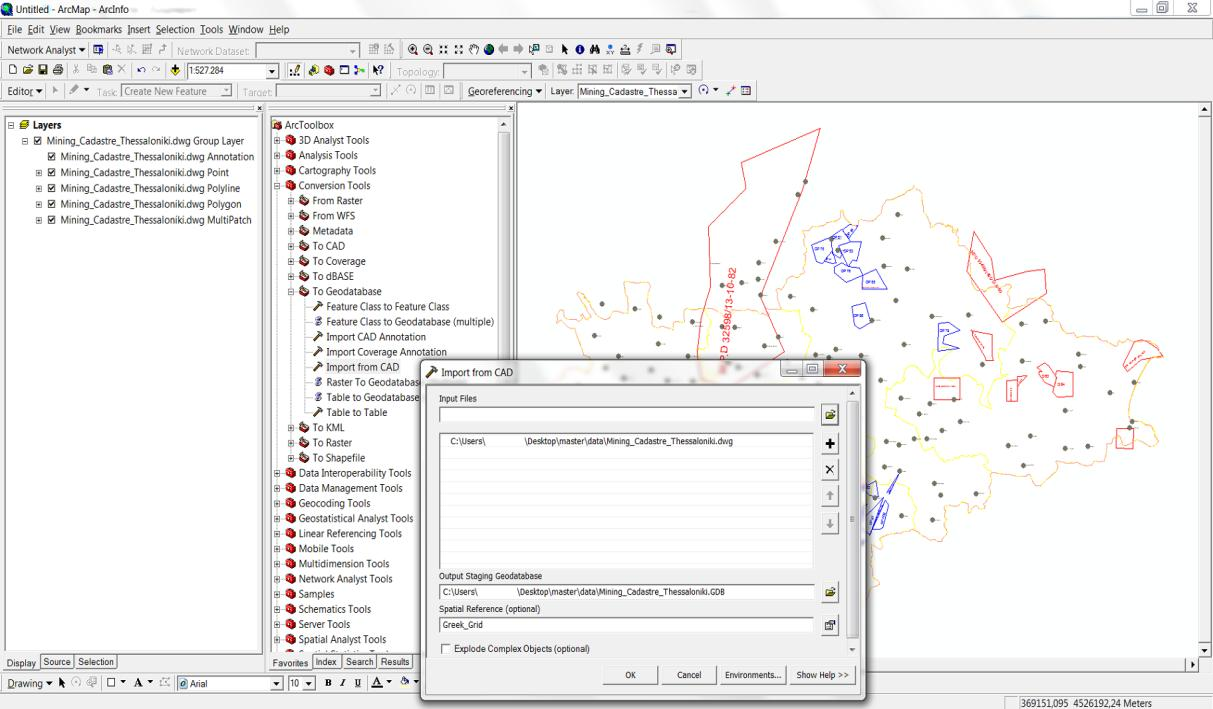Click Cancel in Import from CAD
This screenshot has width=1213, height=709.
point(688,675)
